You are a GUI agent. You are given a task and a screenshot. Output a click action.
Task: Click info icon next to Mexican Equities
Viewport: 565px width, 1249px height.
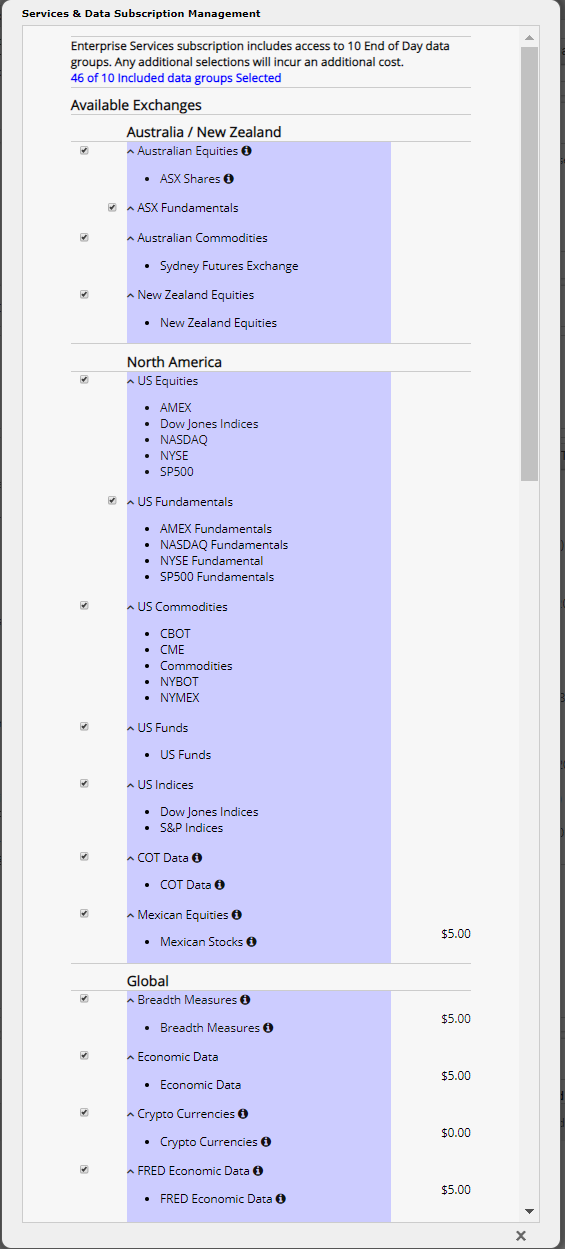coord(237,915)
